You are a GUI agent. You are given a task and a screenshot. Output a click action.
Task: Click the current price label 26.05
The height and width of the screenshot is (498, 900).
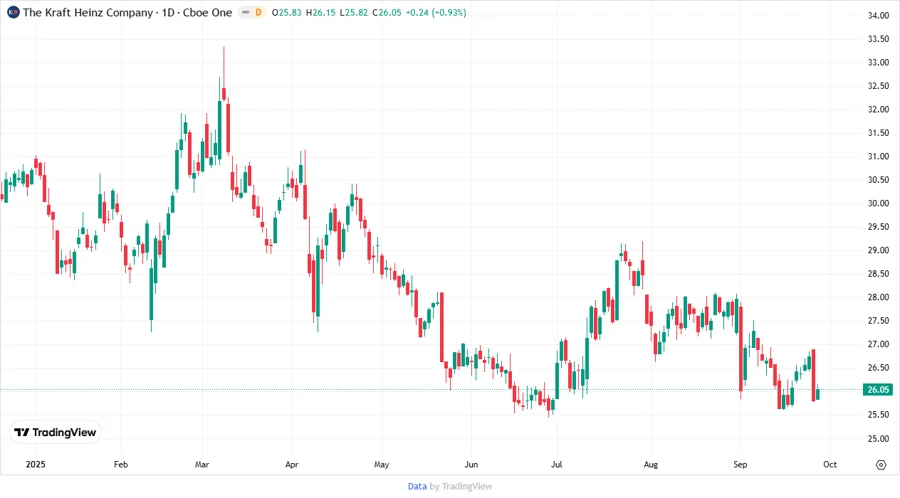pos(878,390)
